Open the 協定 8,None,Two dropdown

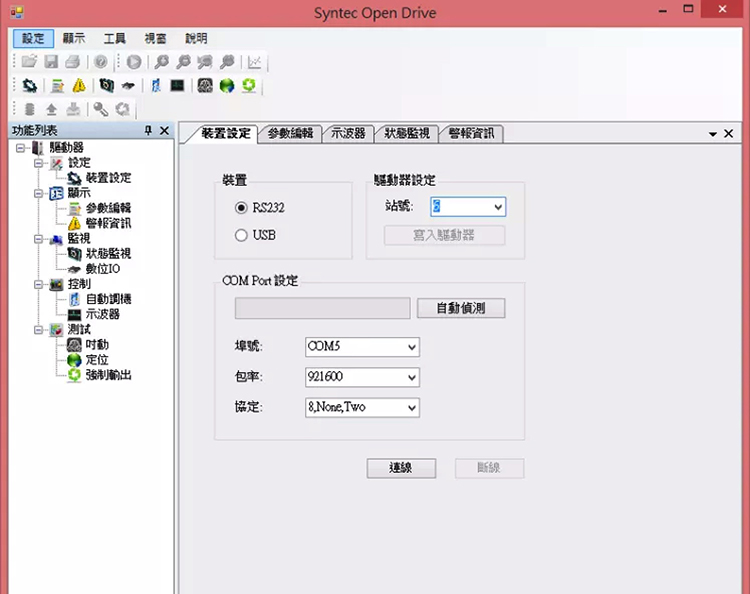tap(412, 408)
